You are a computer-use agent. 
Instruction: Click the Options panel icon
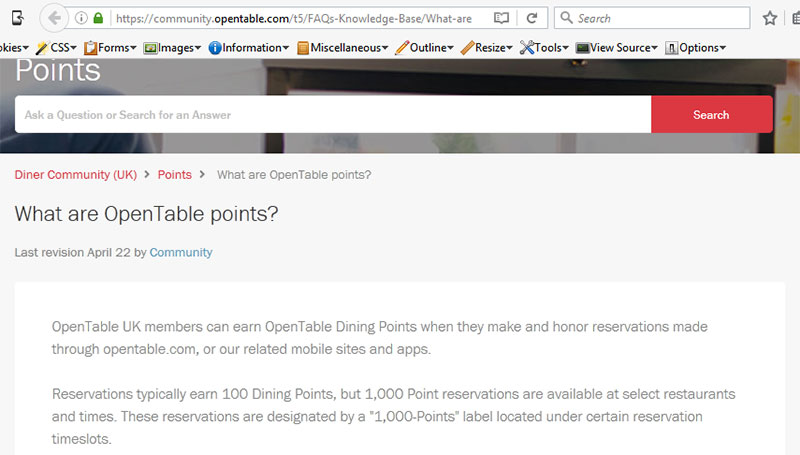671,48
